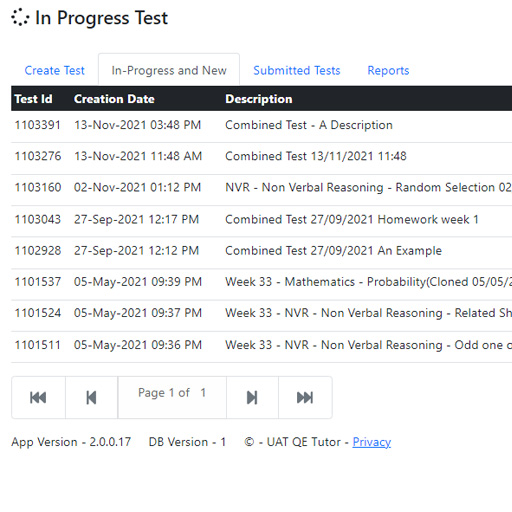The height and width of the screenshot is (512, 512).
Task: Go to first page of results
Action: coord(38,397)
